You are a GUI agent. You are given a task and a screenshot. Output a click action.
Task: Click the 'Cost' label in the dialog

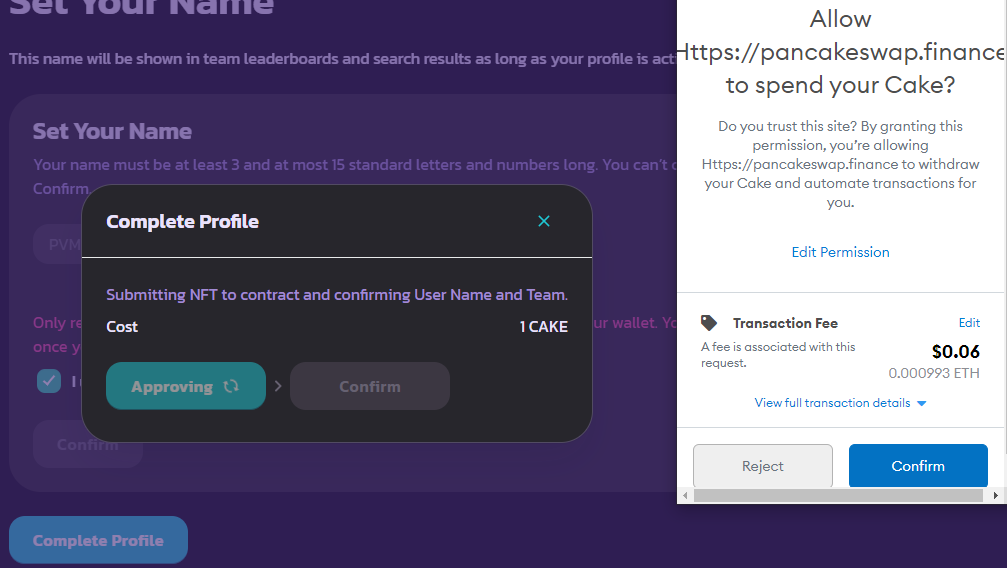click(x=122, y=326)
